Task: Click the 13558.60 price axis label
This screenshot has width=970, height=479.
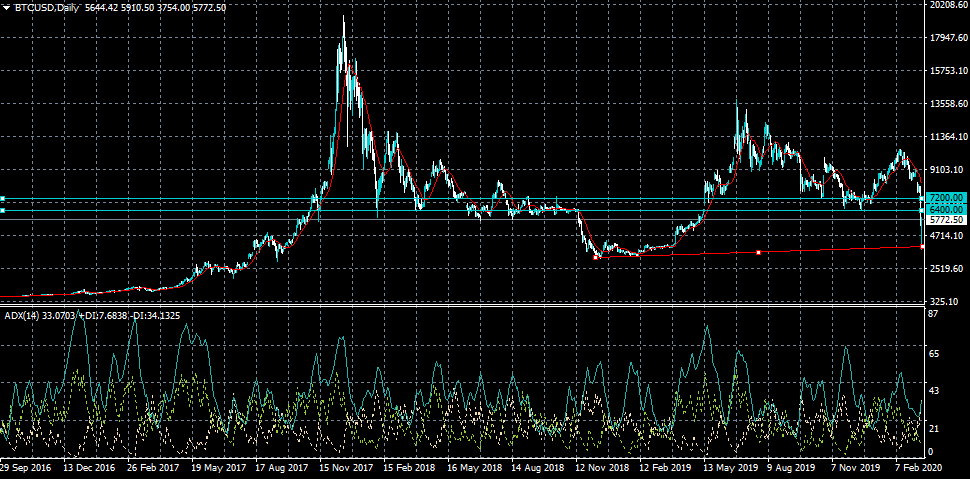Action: pyautogui.click(x=948, y=104)
